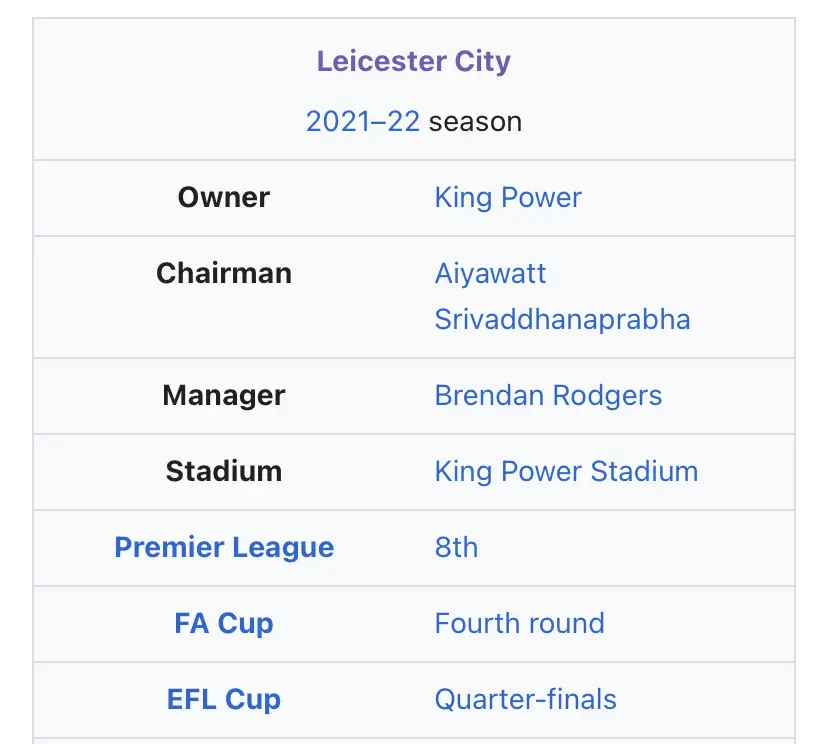The height and width of the screenshot is (744, 828).
Task: Open the Premier League row label link
Action: [224, 547]
